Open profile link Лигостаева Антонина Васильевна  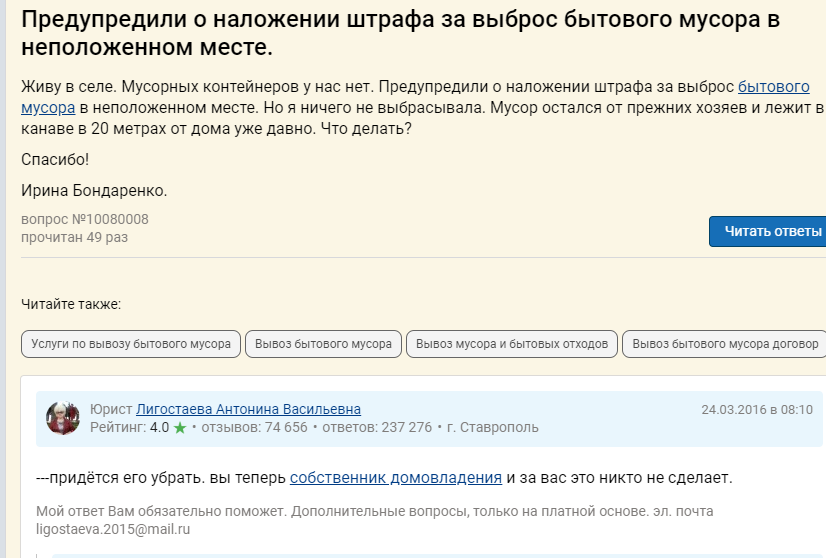(248, 409)
